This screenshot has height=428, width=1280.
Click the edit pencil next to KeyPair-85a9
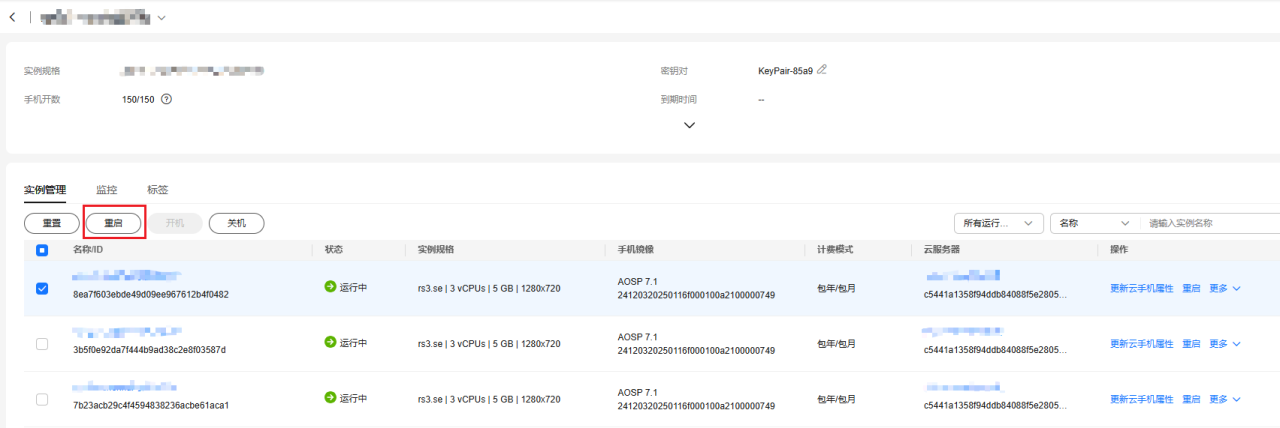(822, 70)
